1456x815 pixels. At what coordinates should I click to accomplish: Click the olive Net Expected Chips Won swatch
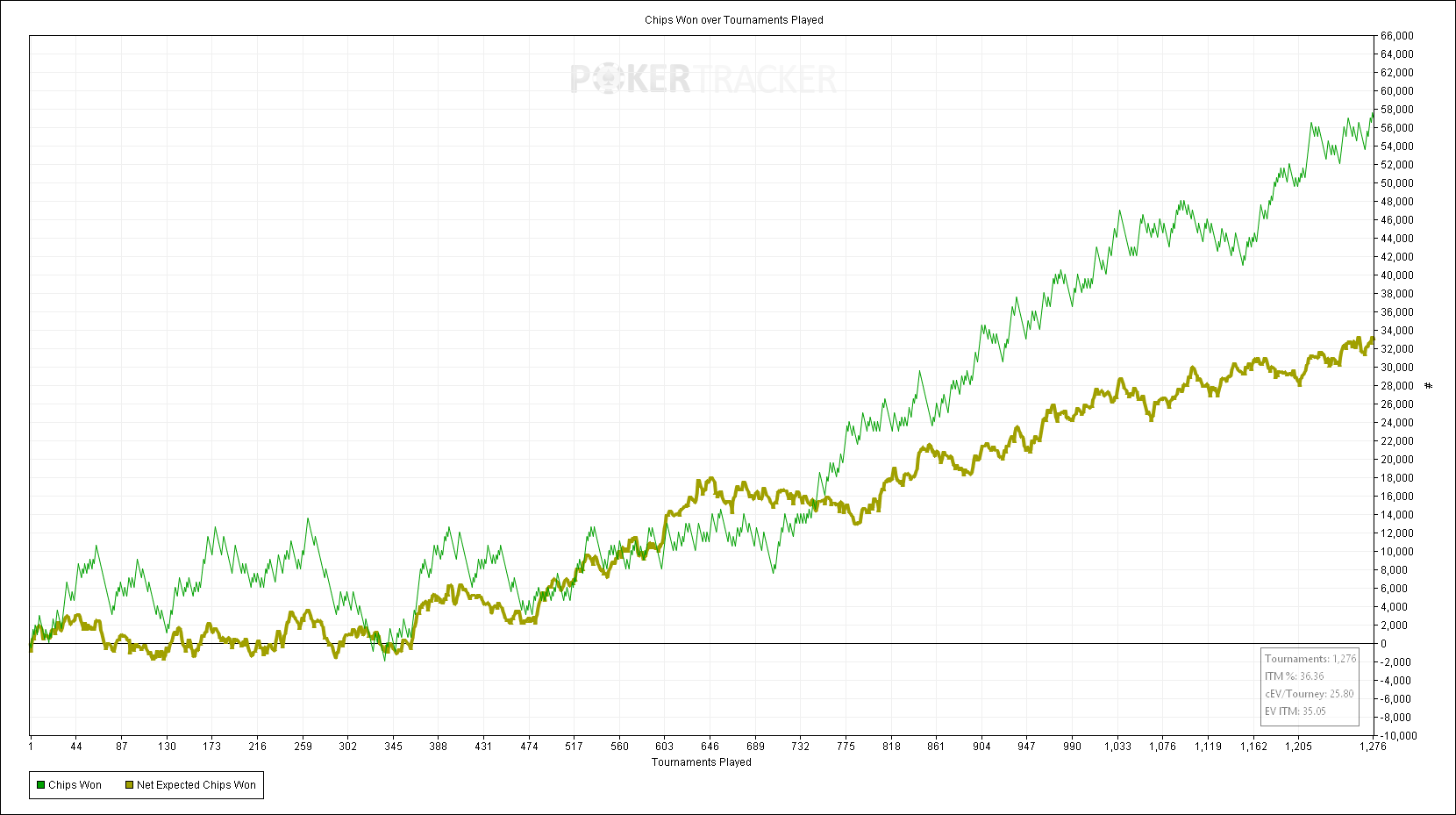(x=129, y=785)
